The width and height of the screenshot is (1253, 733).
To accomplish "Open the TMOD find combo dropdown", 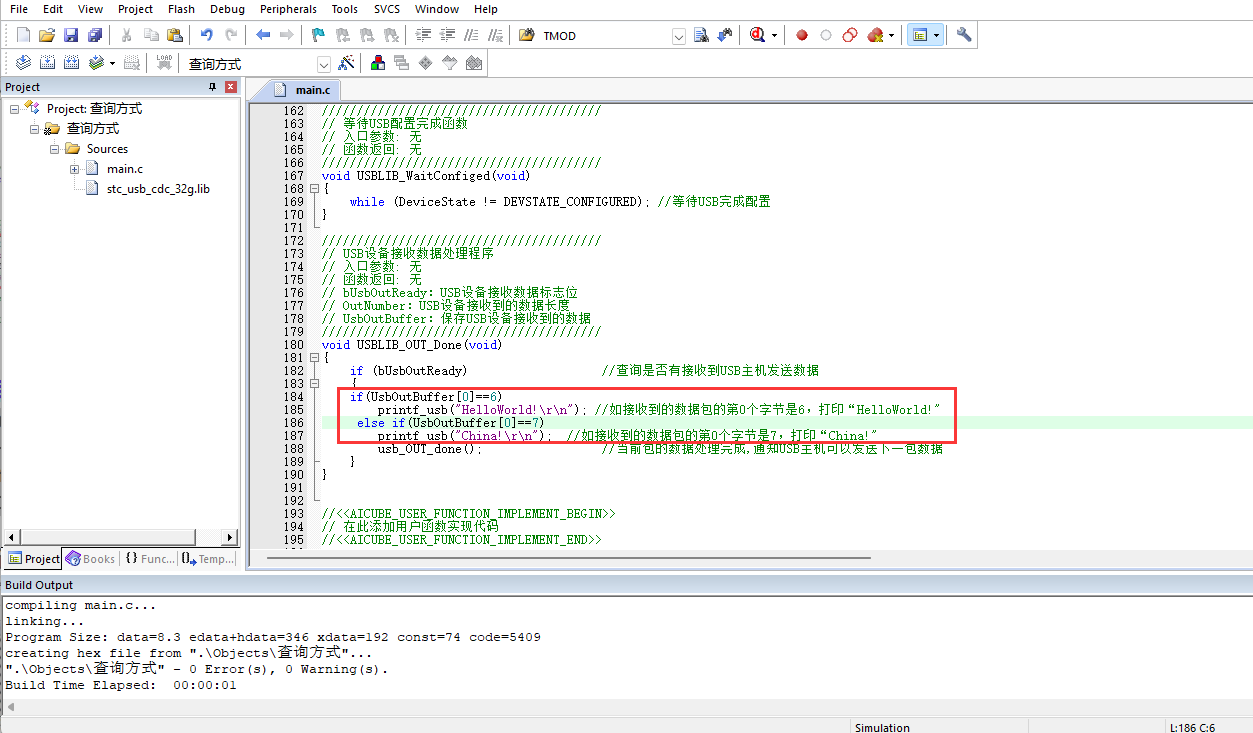I will coord(679,36).
